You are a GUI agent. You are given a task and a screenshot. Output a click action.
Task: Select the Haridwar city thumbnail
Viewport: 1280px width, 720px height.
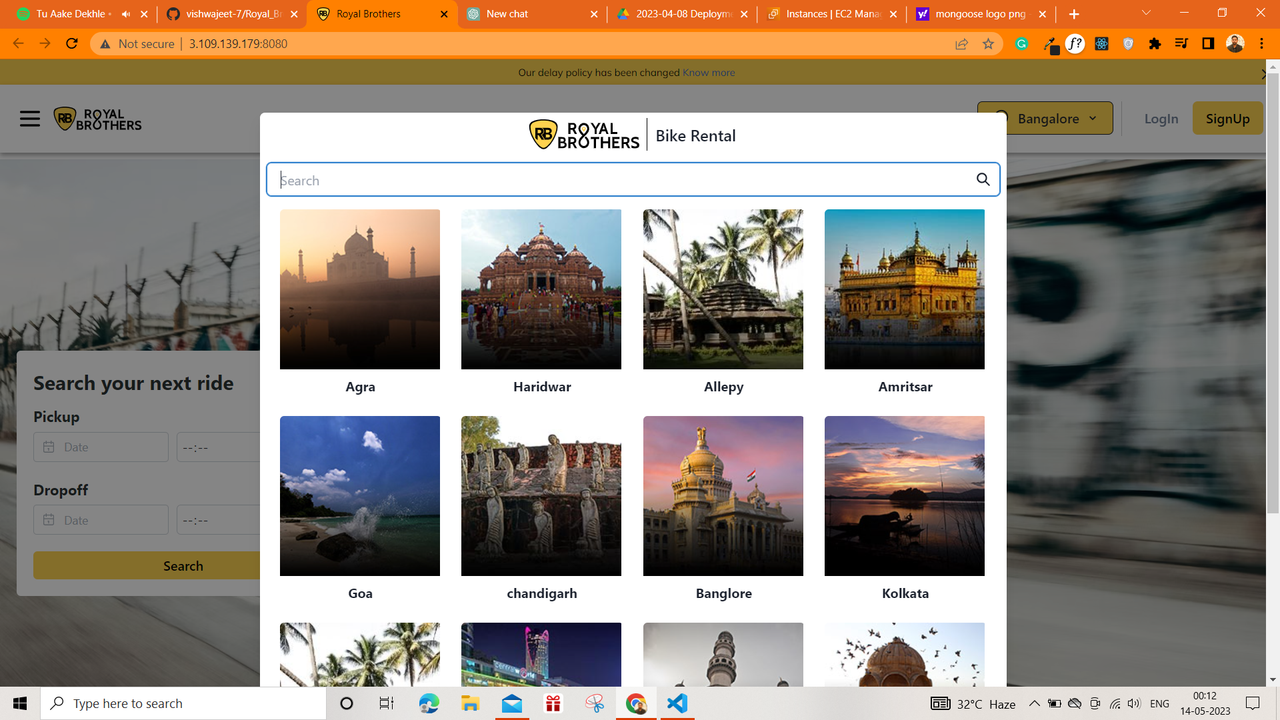[541, 289]
